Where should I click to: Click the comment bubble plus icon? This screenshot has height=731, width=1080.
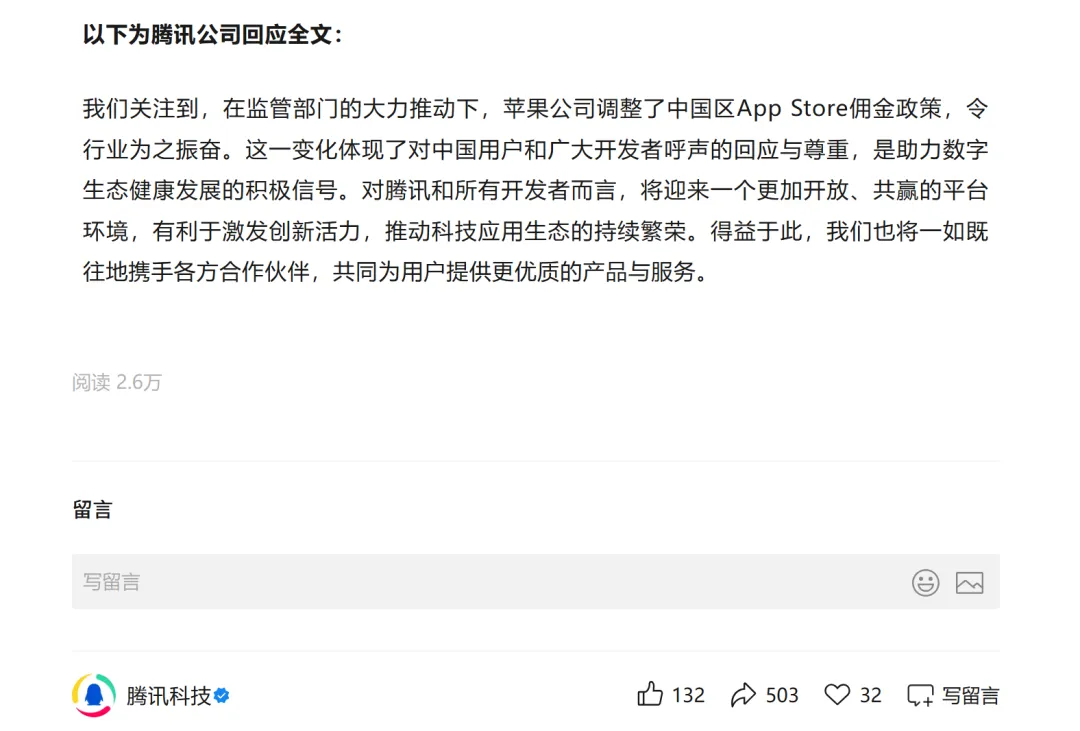(x=920, y=695)
